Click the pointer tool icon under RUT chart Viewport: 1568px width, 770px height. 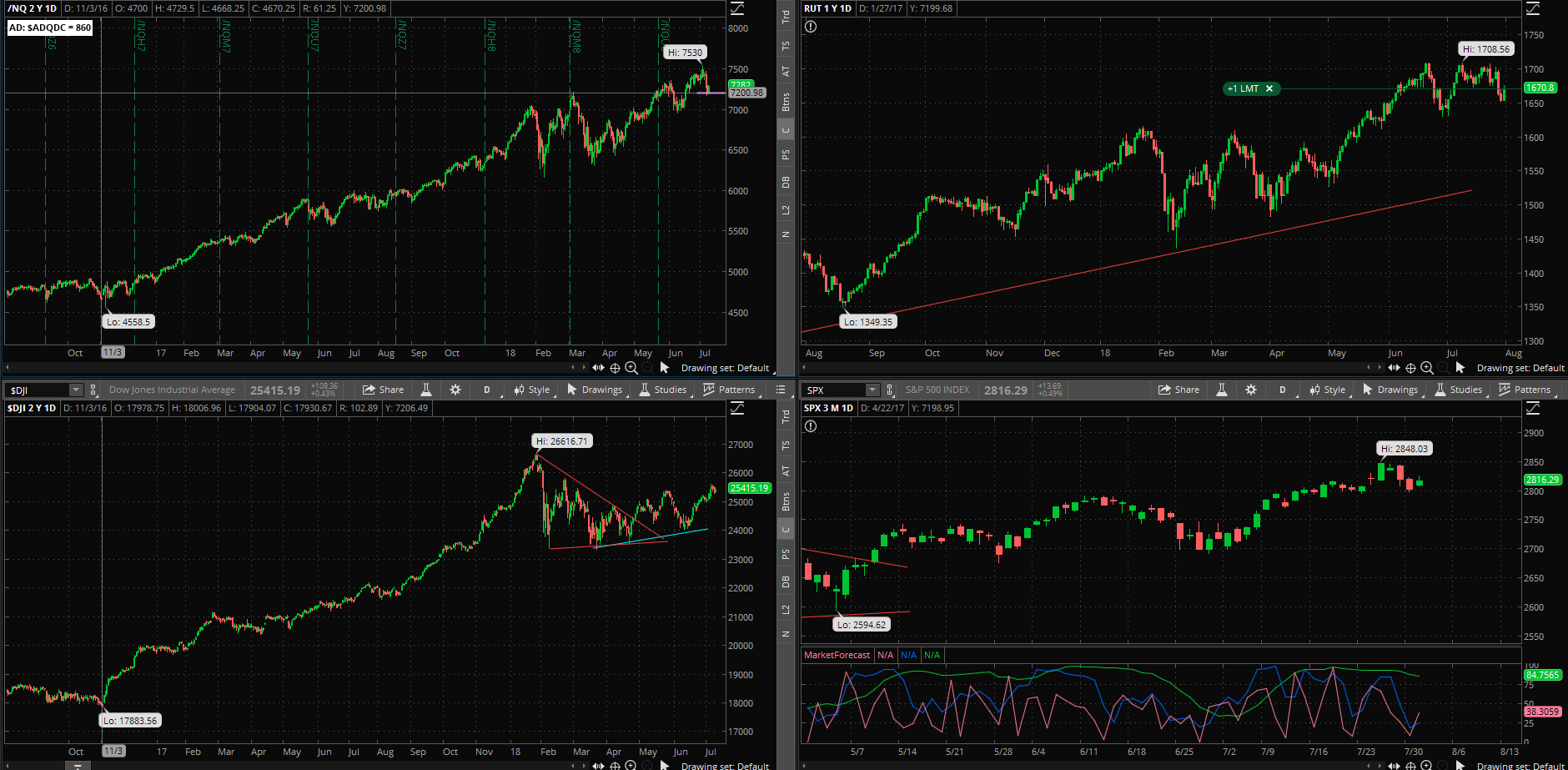[1460, 368]
